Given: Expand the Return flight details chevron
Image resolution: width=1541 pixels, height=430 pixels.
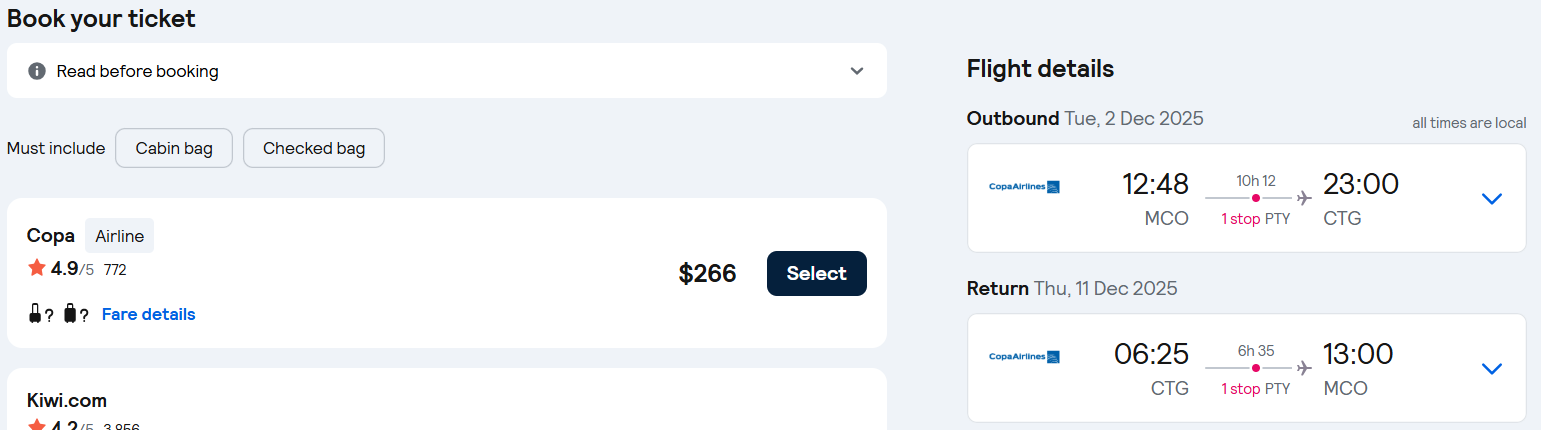Looking at the screenshot, I should click(x=1491, y=368).
